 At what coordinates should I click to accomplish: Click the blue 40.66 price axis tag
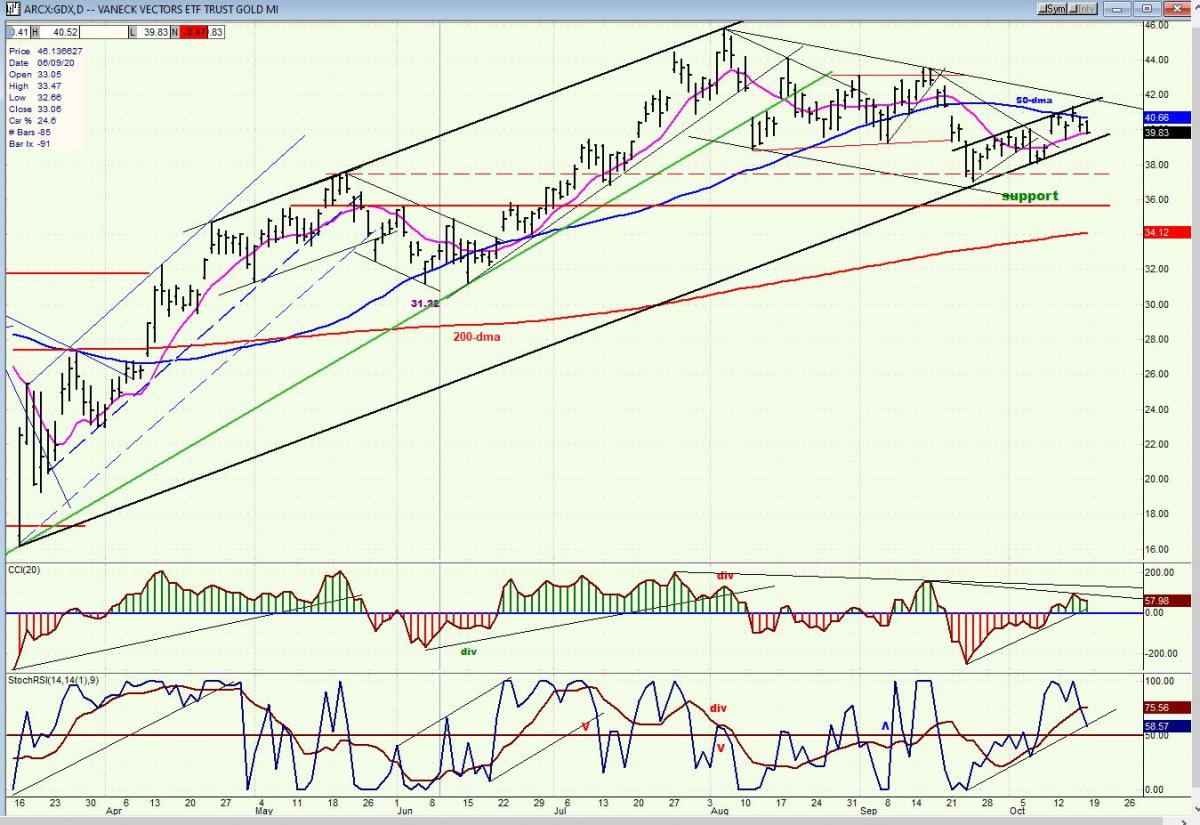(1166, 117)
